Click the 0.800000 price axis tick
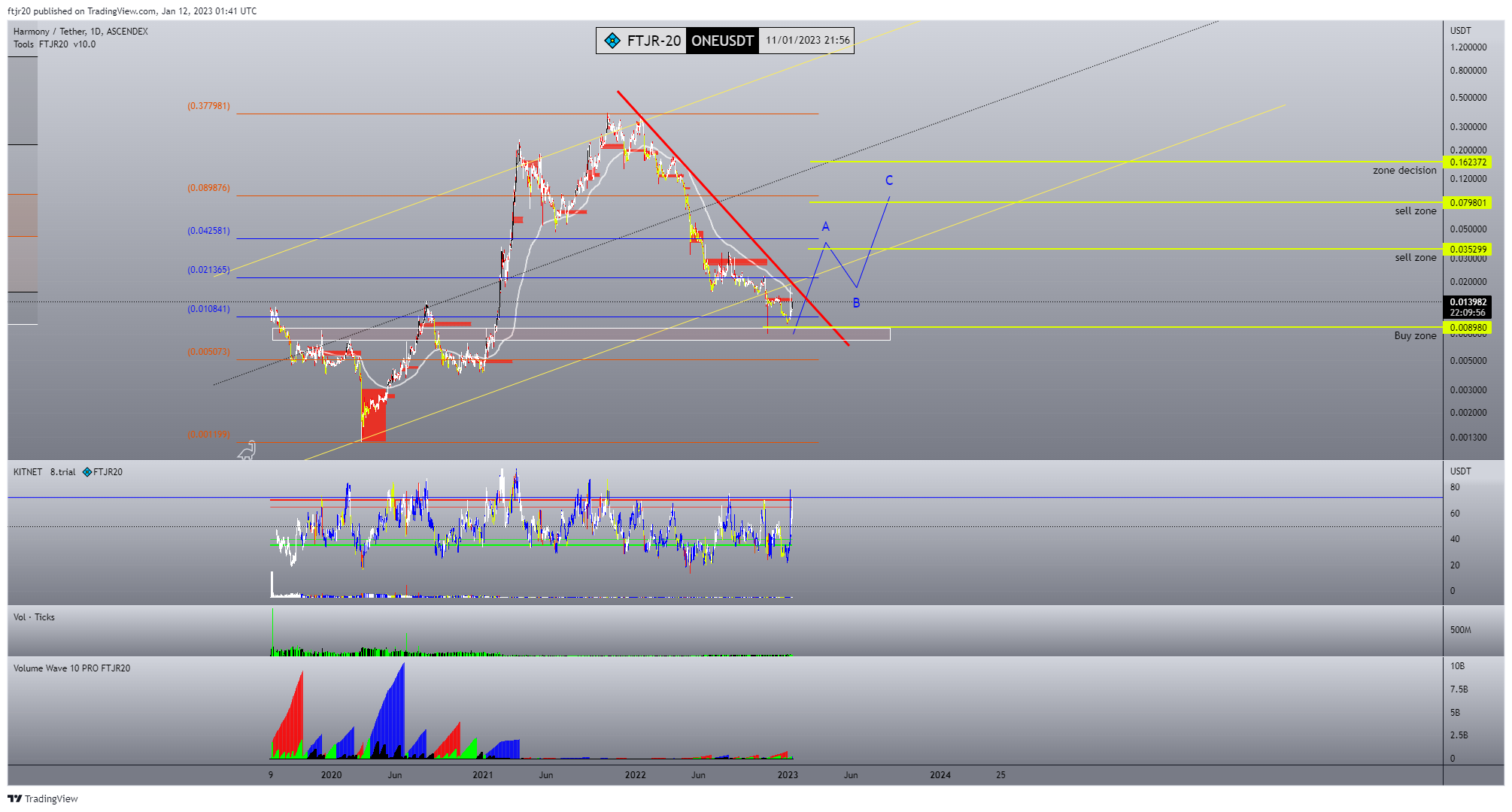The width and height of the screenshot is (1512, 812). [x=1468, y=71]
